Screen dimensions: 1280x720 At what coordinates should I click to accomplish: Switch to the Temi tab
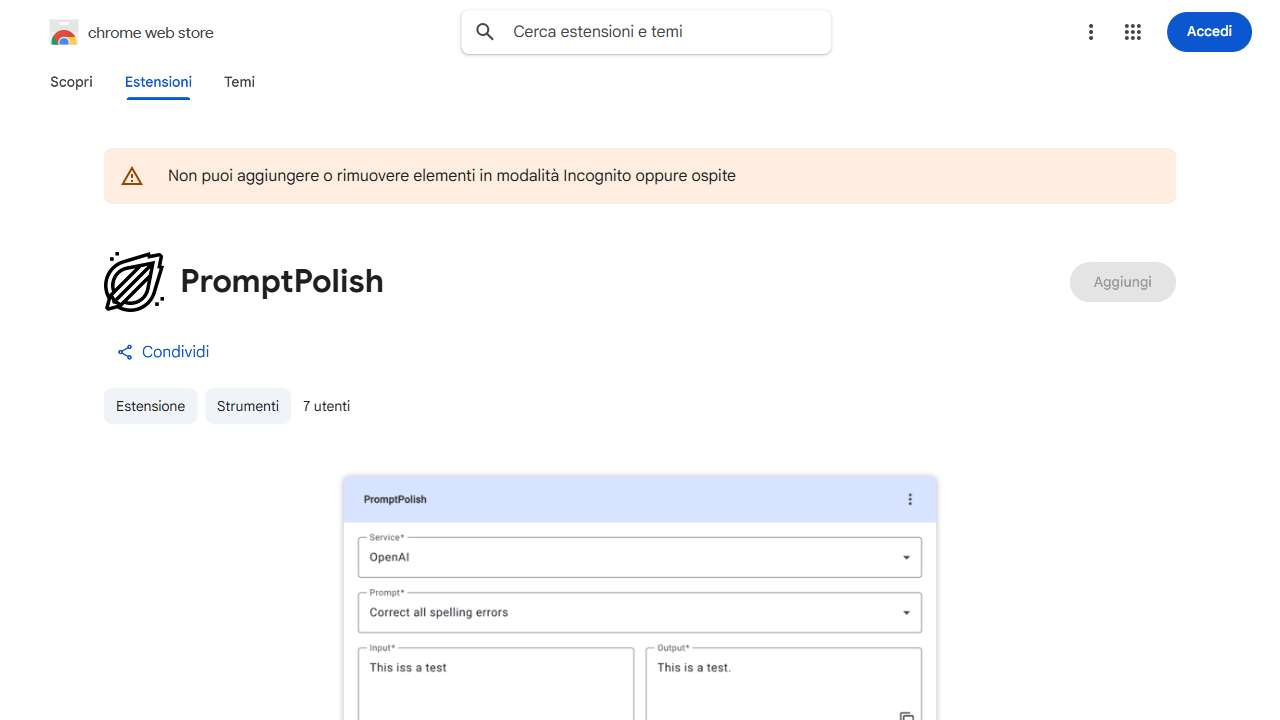click(239, 82)
